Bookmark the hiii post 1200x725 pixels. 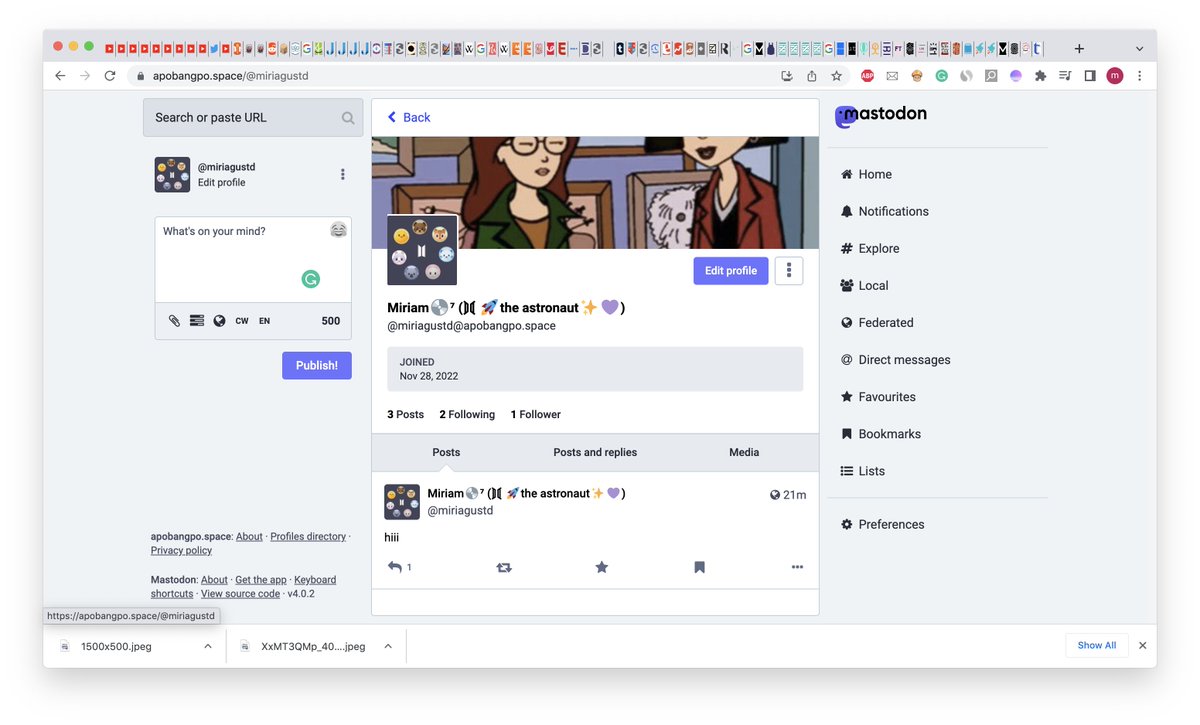(x=699, y=567)
